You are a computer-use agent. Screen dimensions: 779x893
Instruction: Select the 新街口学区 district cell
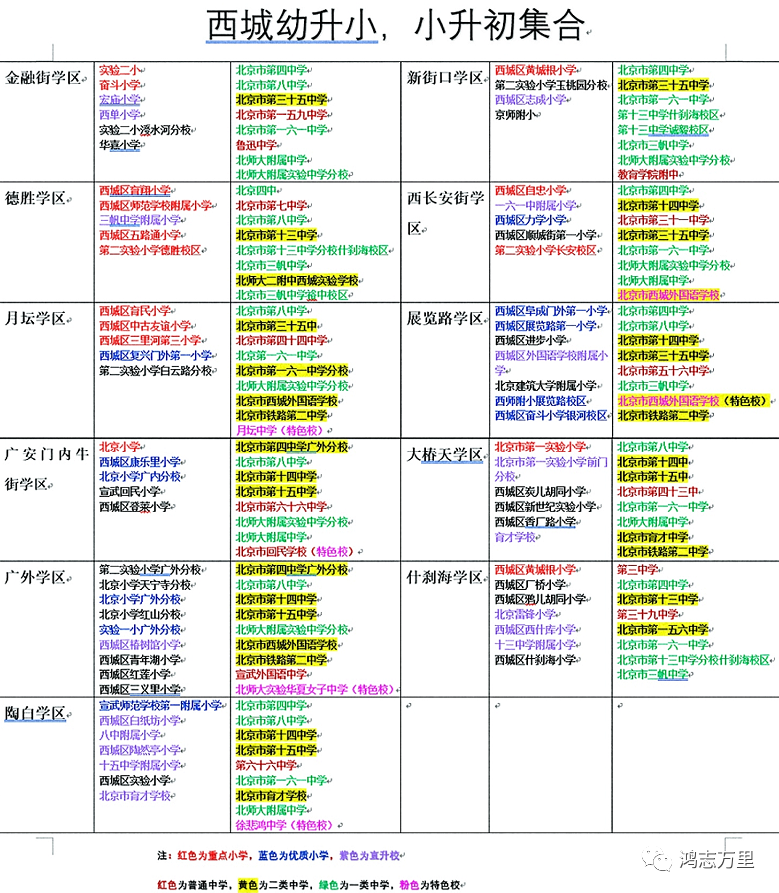click(x=445, y=121)
